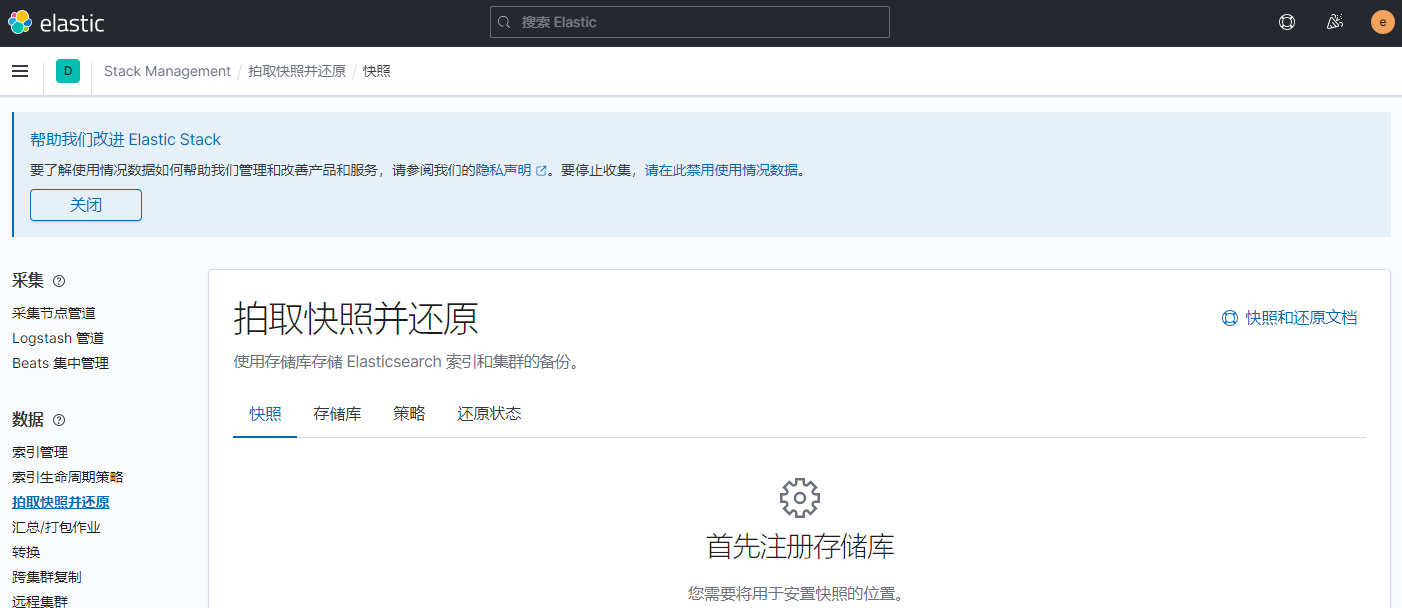The height and width of the screenshot is (608, 1402).
Task: Open Logstash 管道 in the sidebar
Action: pos(58,339)
